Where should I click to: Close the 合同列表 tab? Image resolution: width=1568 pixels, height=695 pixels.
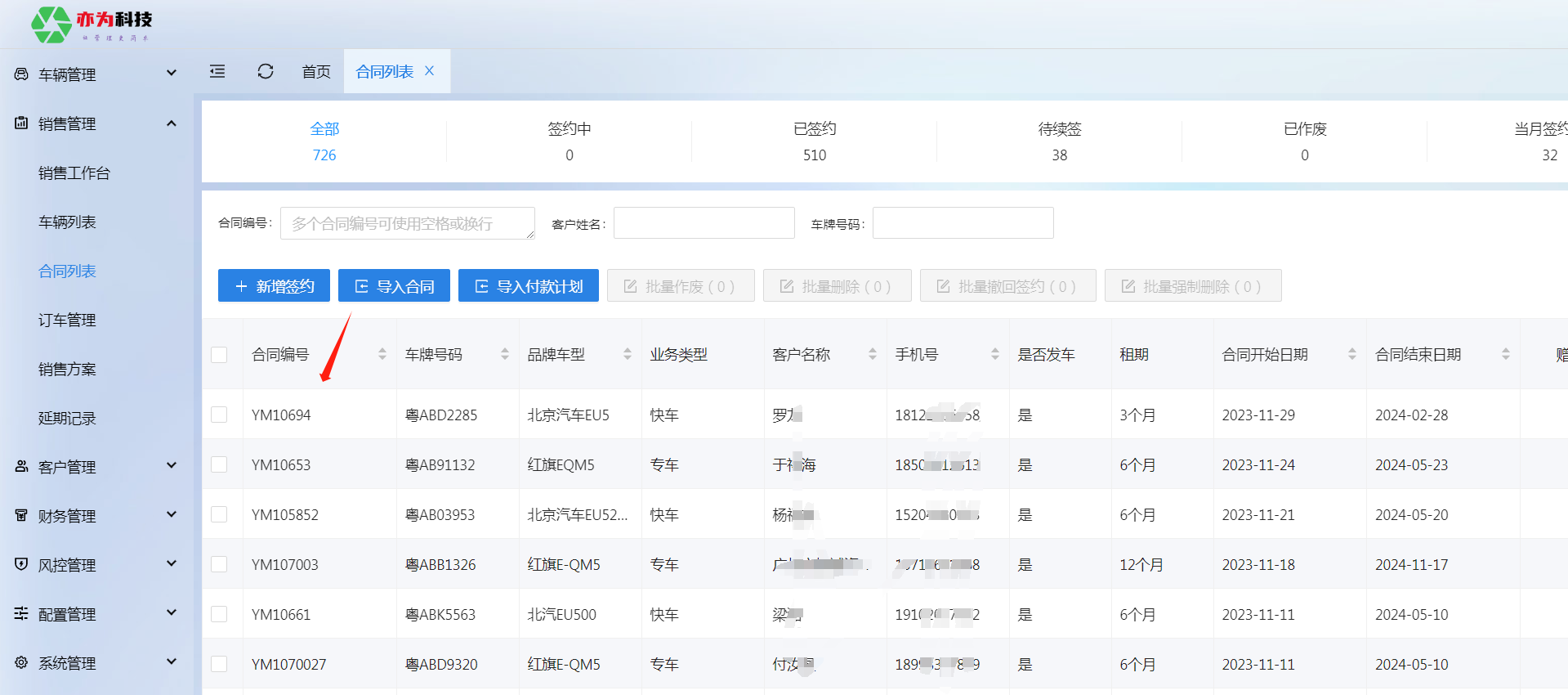[430, 71]
